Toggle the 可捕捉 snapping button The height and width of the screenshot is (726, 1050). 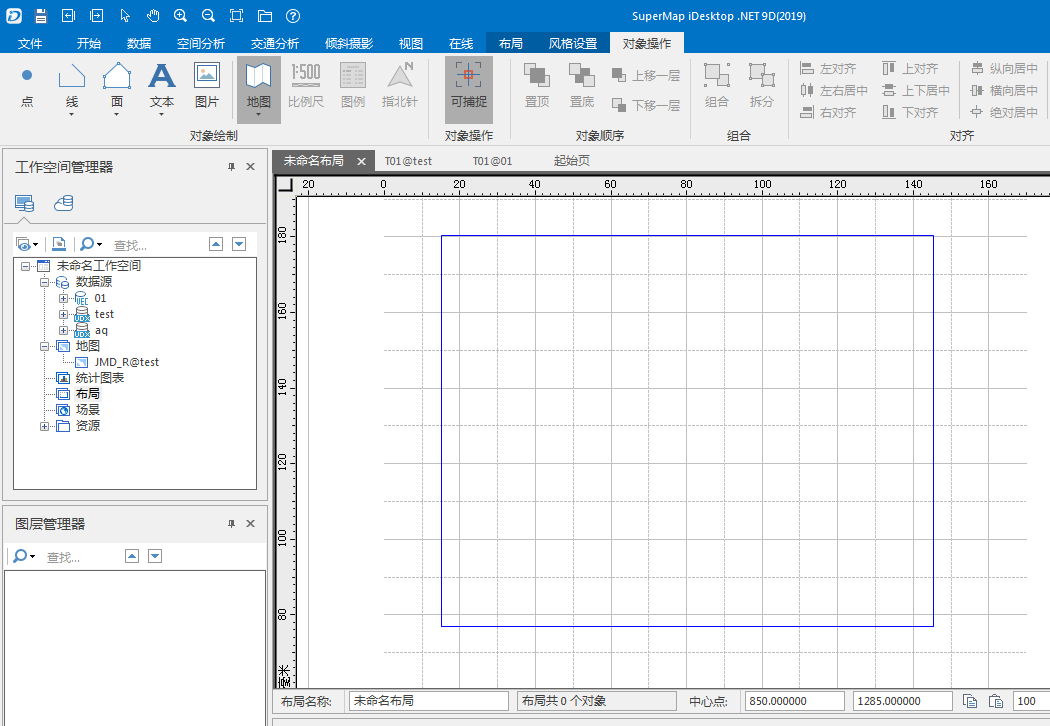point(469,89)
